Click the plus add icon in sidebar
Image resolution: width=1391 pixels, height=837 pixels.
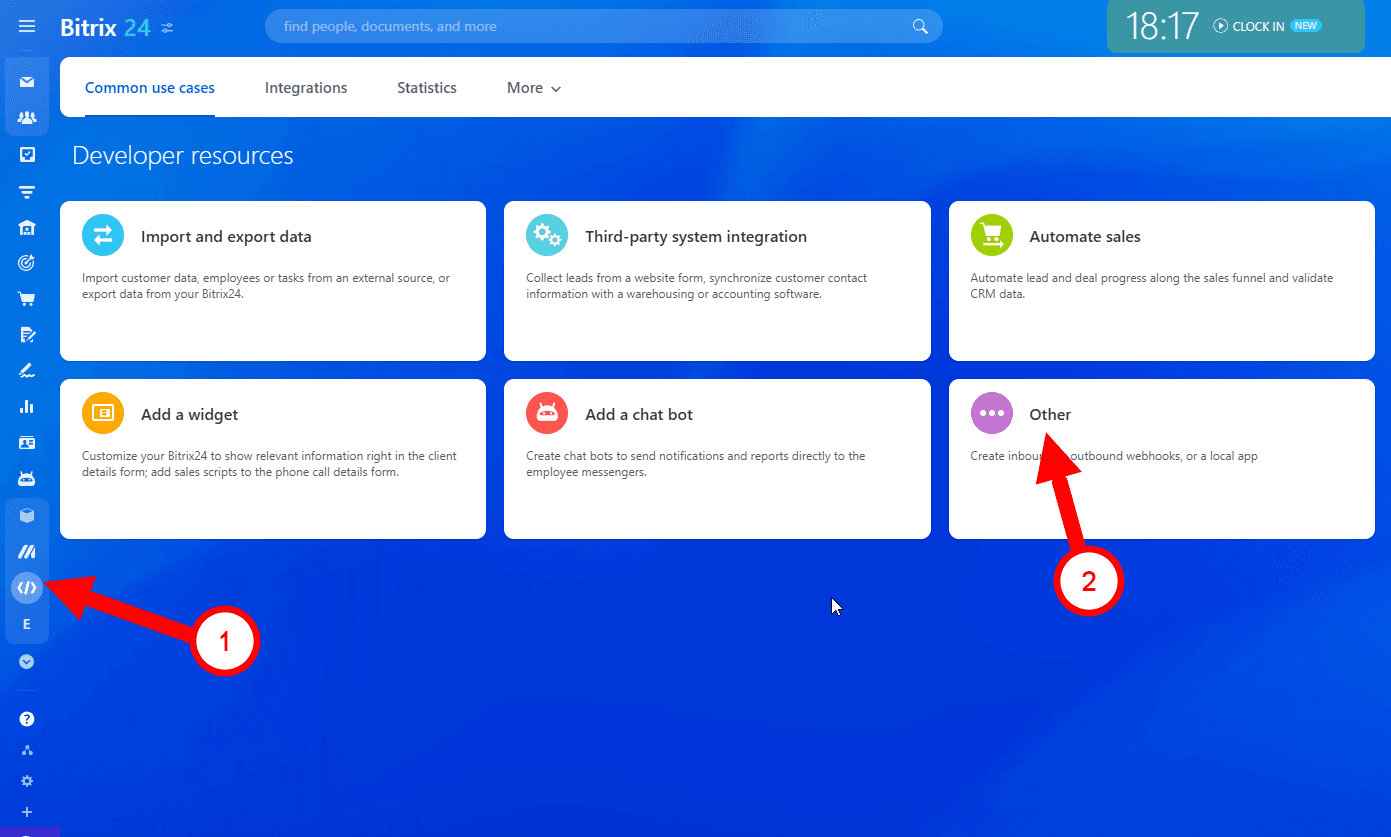pos(27,812)
